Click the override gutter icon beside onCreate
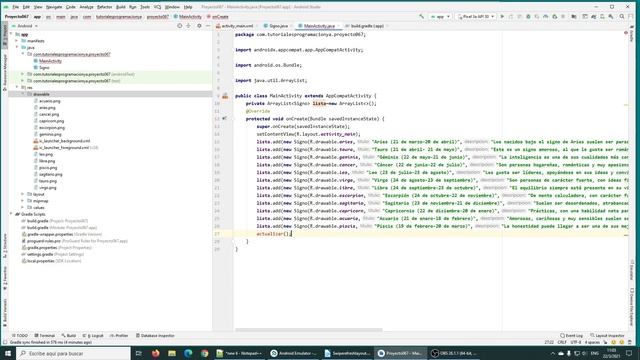The height and width of the screenshot is (360, 640). (x=224, y=119)
